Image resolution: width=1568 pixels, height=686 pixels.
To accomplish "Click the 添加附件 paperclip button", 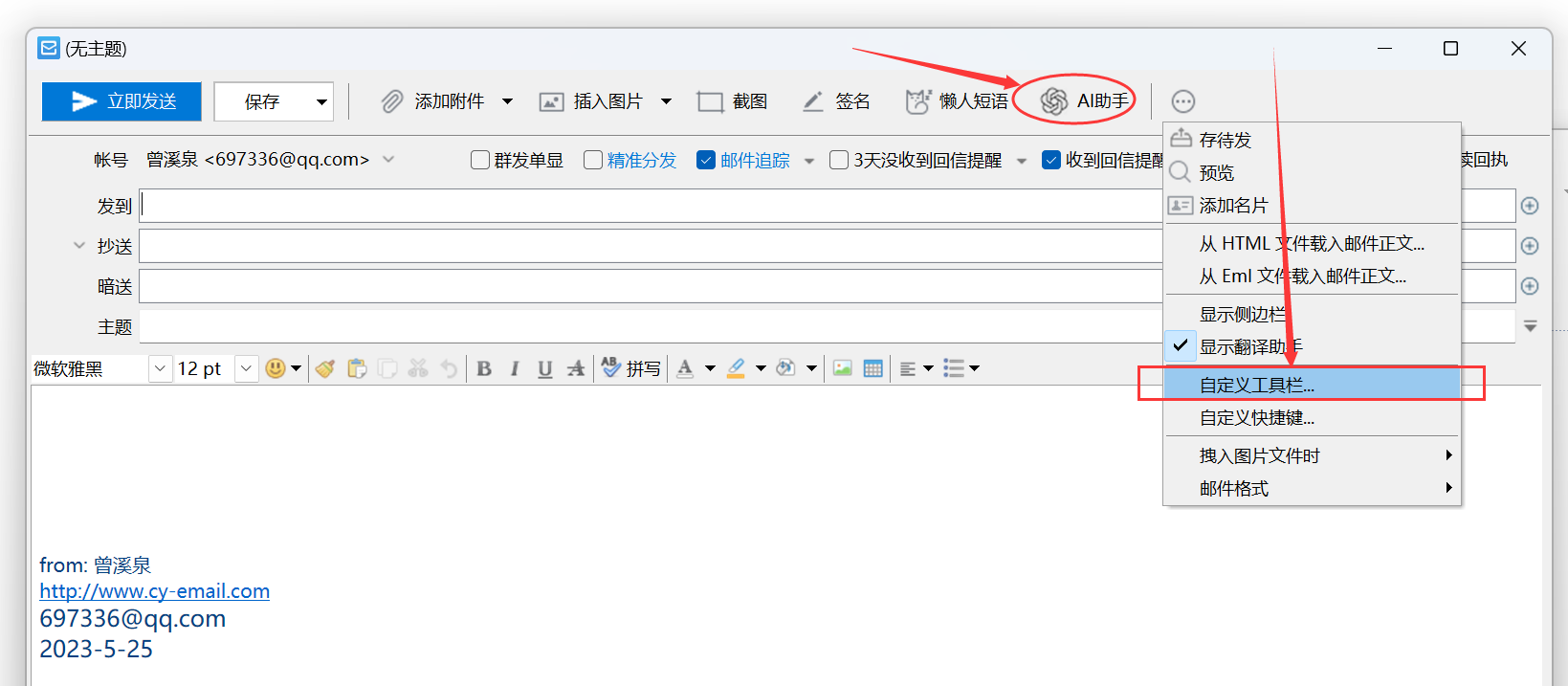I will (x=432, y=100).
